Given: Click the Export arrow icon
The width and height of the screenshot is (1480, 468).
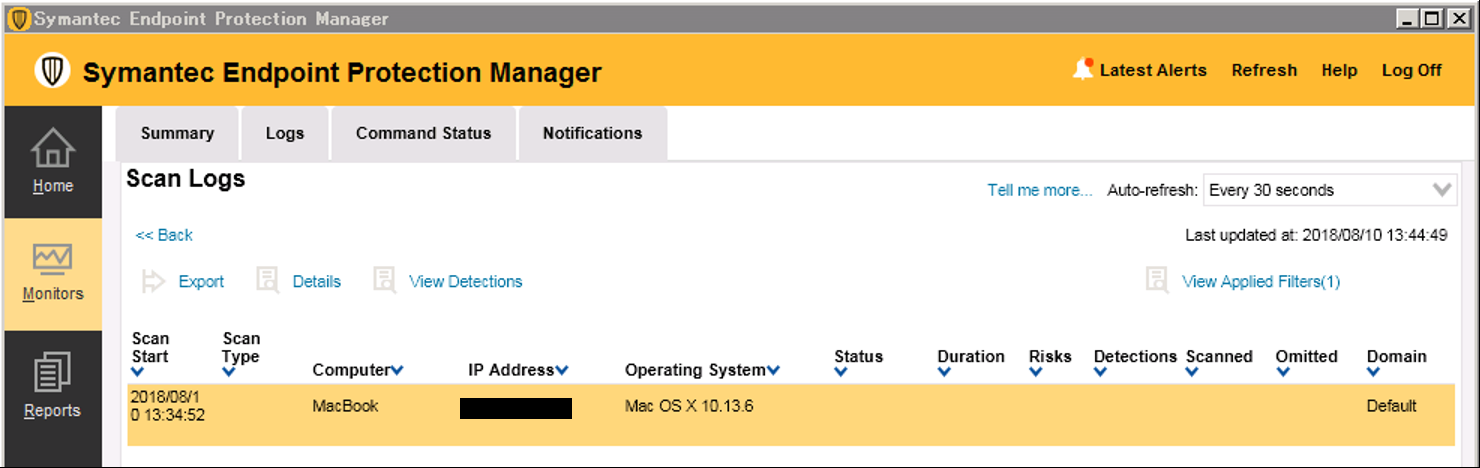Looking at the screenshot, I should [x=152, y=281].
